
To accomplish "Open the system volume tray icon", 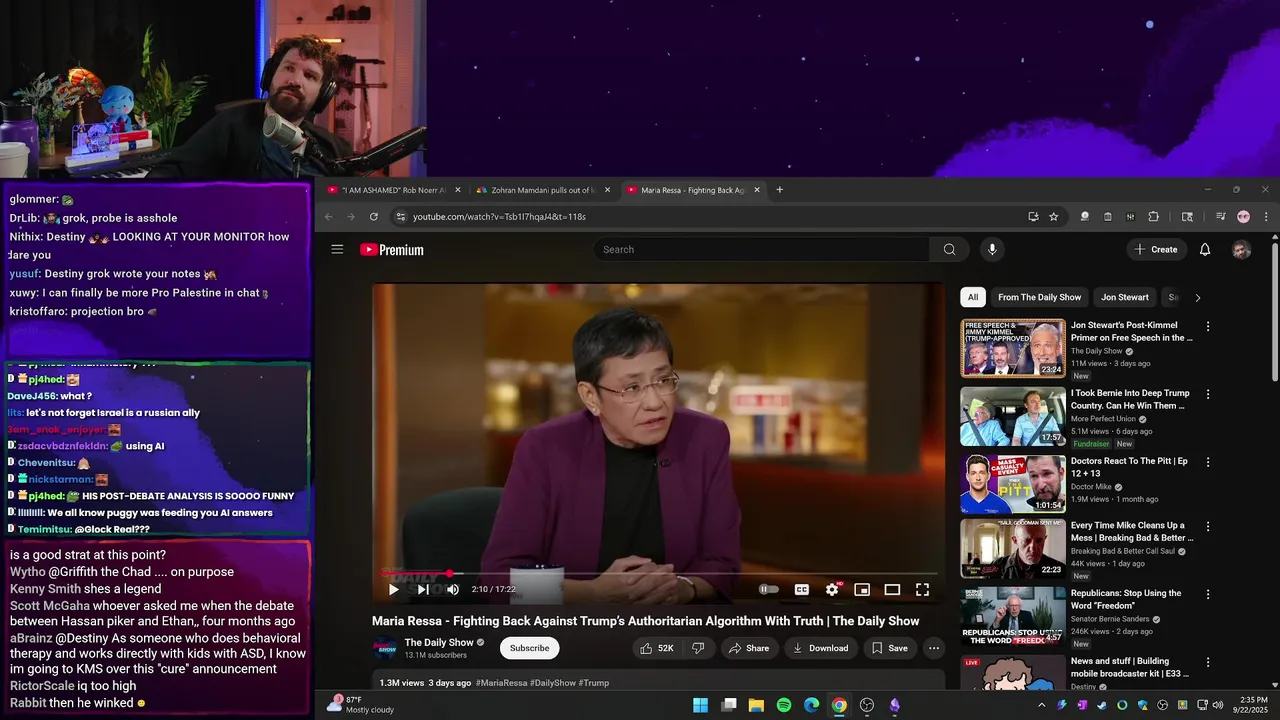I will coord(1217,705).
